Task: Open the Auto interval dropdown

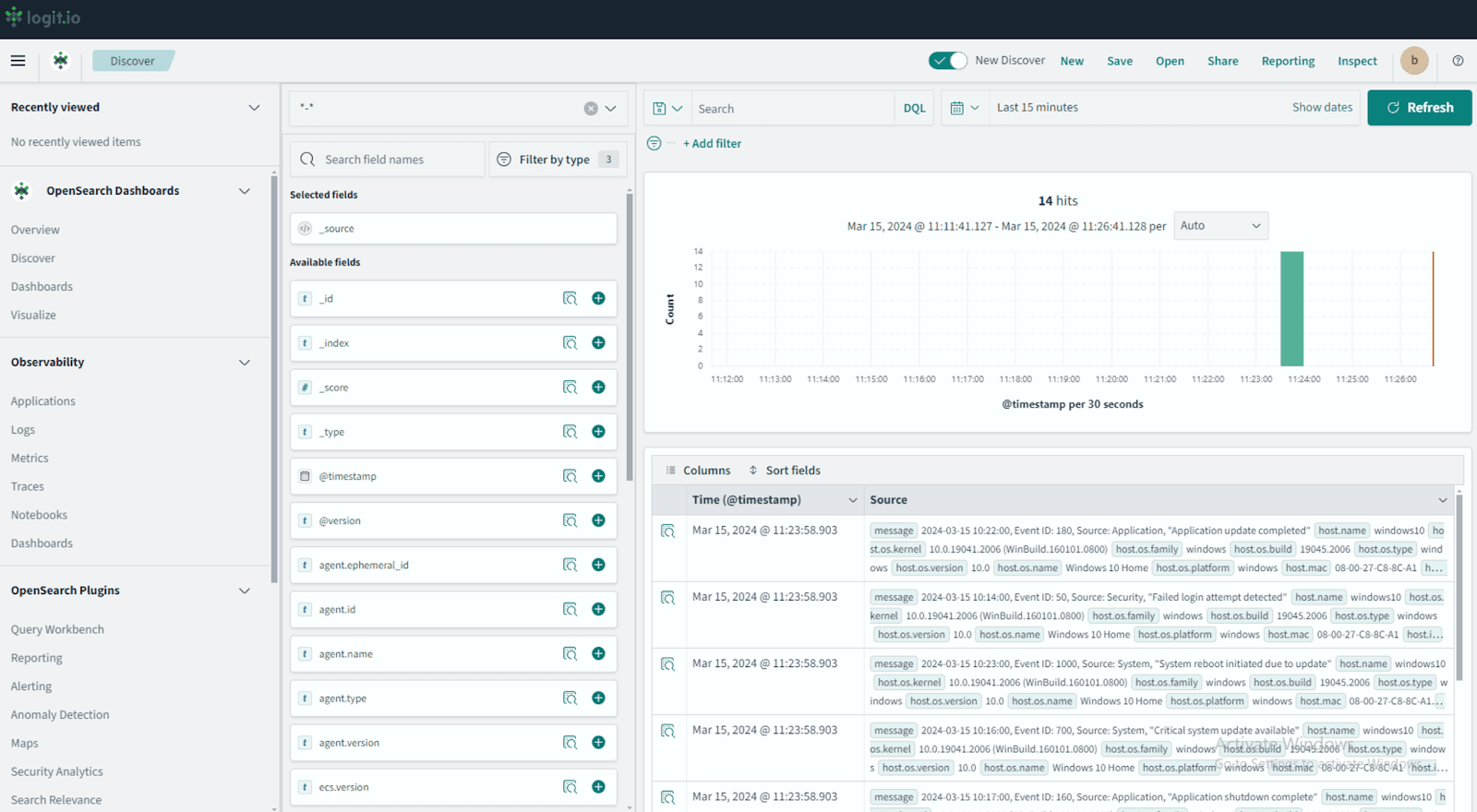Action: coord(1219,226)
